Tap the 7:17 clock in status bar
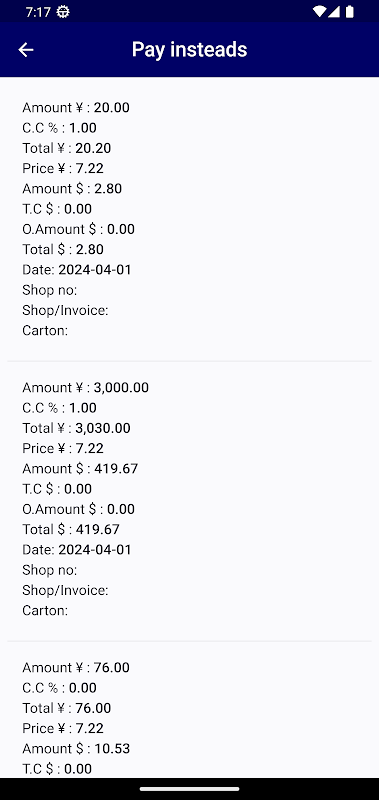This screenshot has height=800, width=379. coord(37,12)
